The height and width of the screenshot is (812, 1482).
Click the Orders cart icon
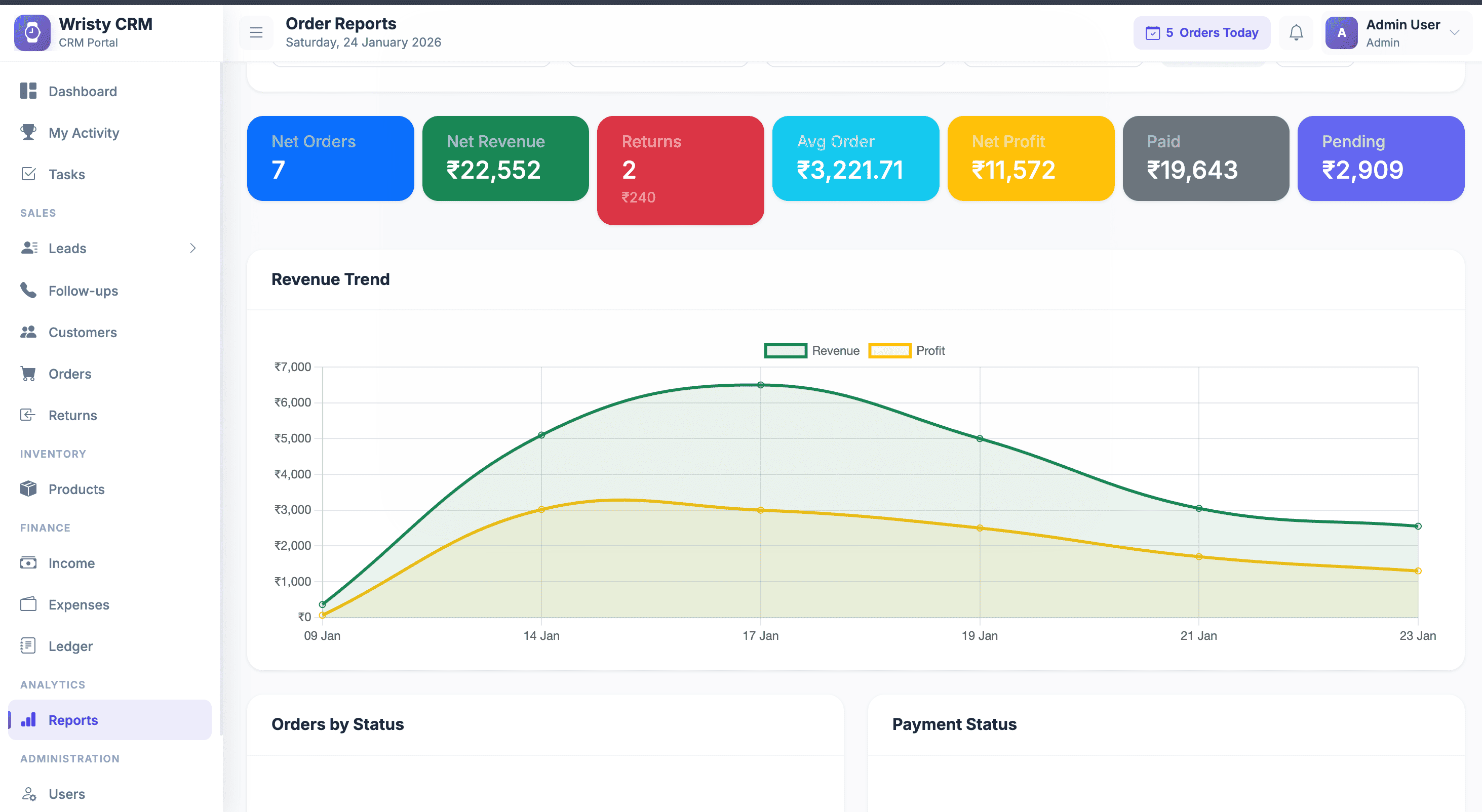28,374
